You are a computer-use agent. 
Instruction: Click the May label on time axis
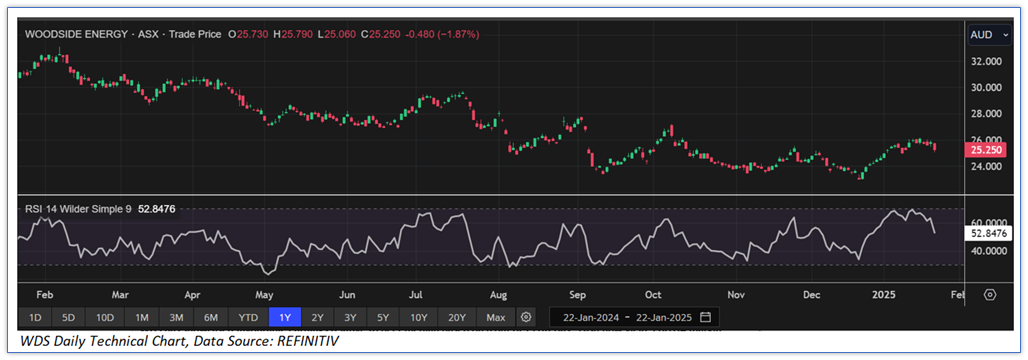click(264, 294)
